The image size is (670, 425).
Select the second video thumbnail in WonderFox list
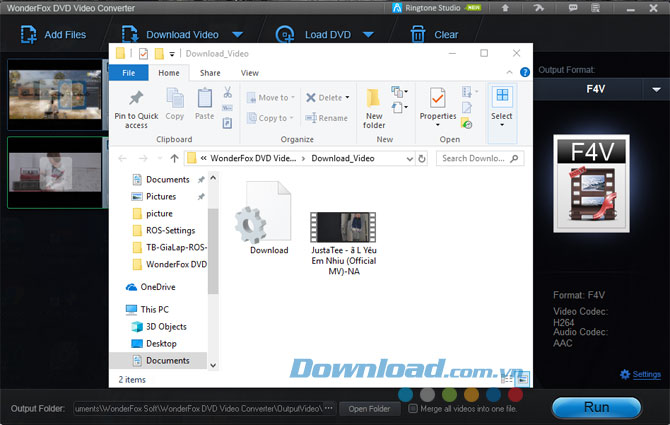[55, 172]
